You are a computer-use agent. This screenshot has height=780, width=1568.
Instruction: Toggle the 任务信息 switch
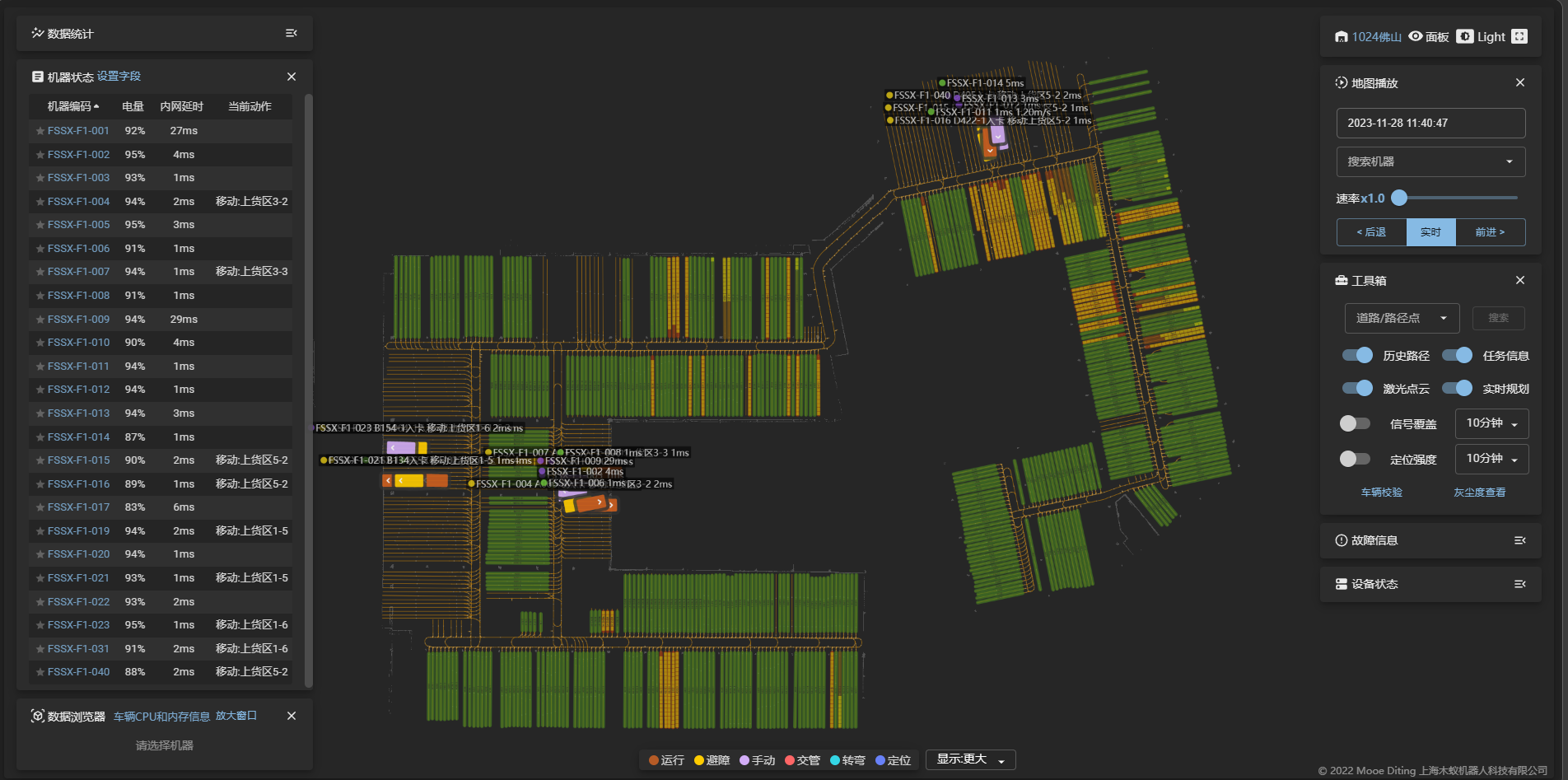[x=1457, y=355]
